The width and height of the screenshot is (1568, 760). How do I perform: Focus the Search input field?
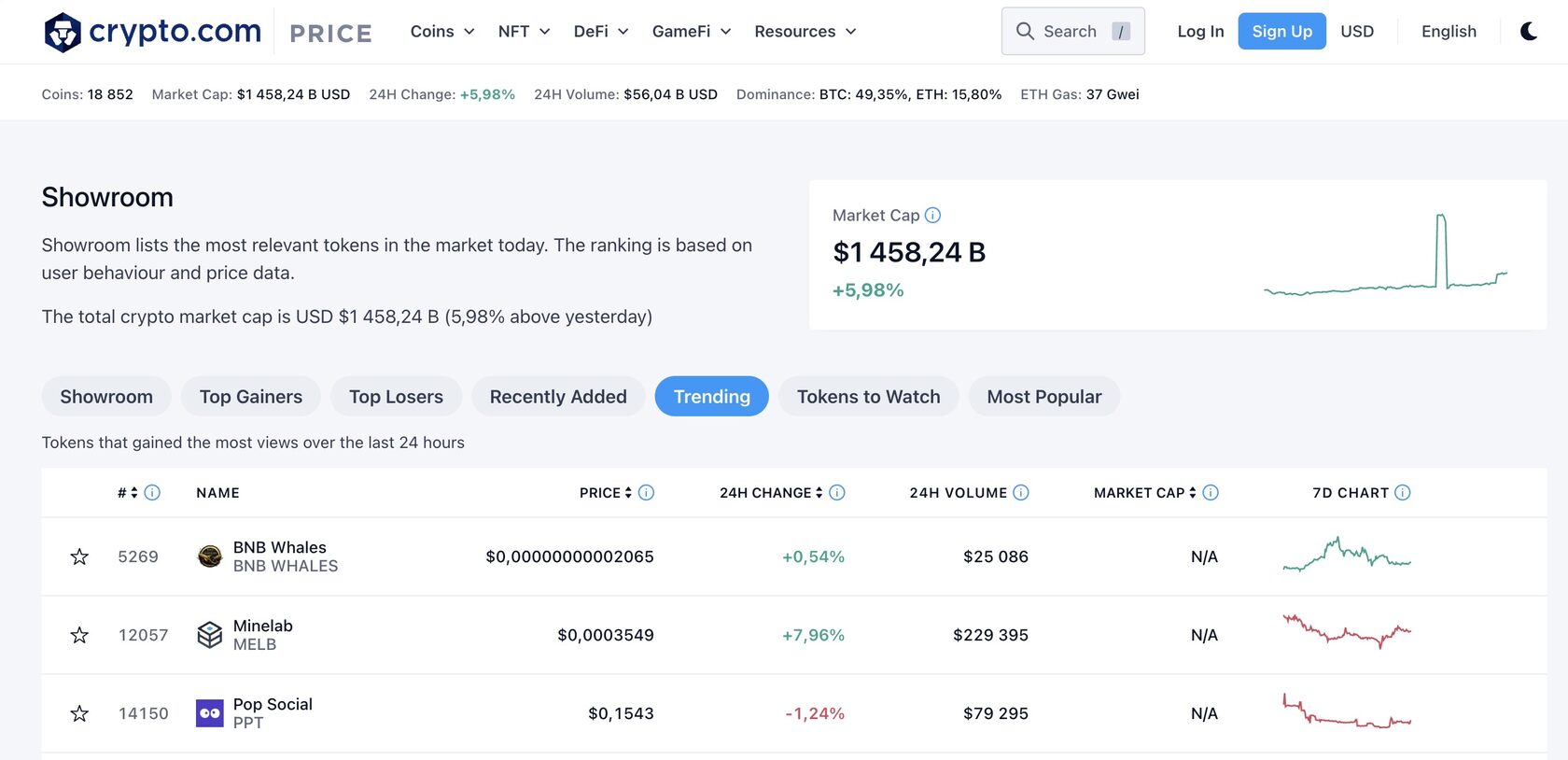coord(1073,32)
